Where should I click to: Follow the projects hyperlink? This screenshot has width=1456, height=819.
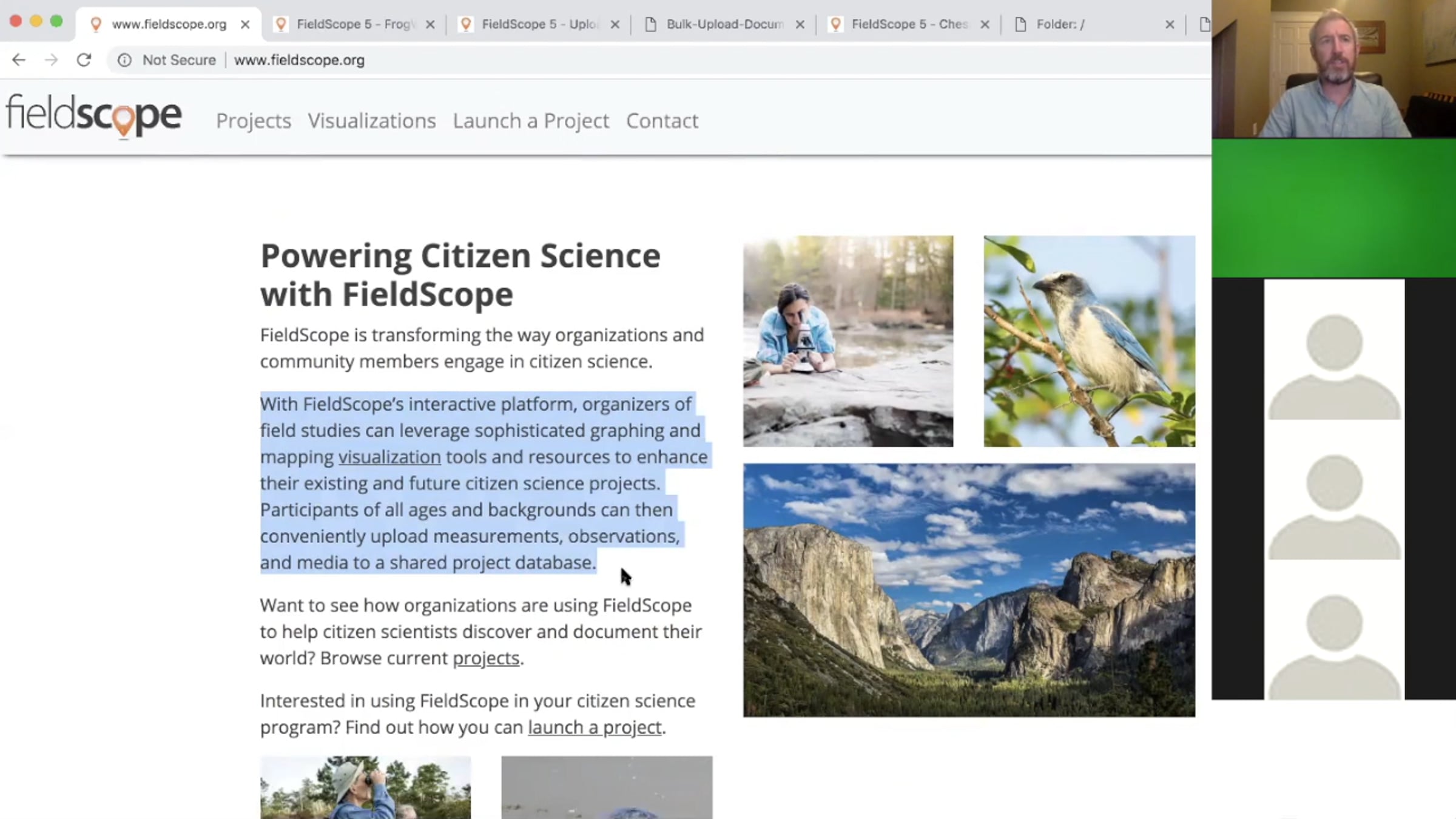click(x=486, y=658)
